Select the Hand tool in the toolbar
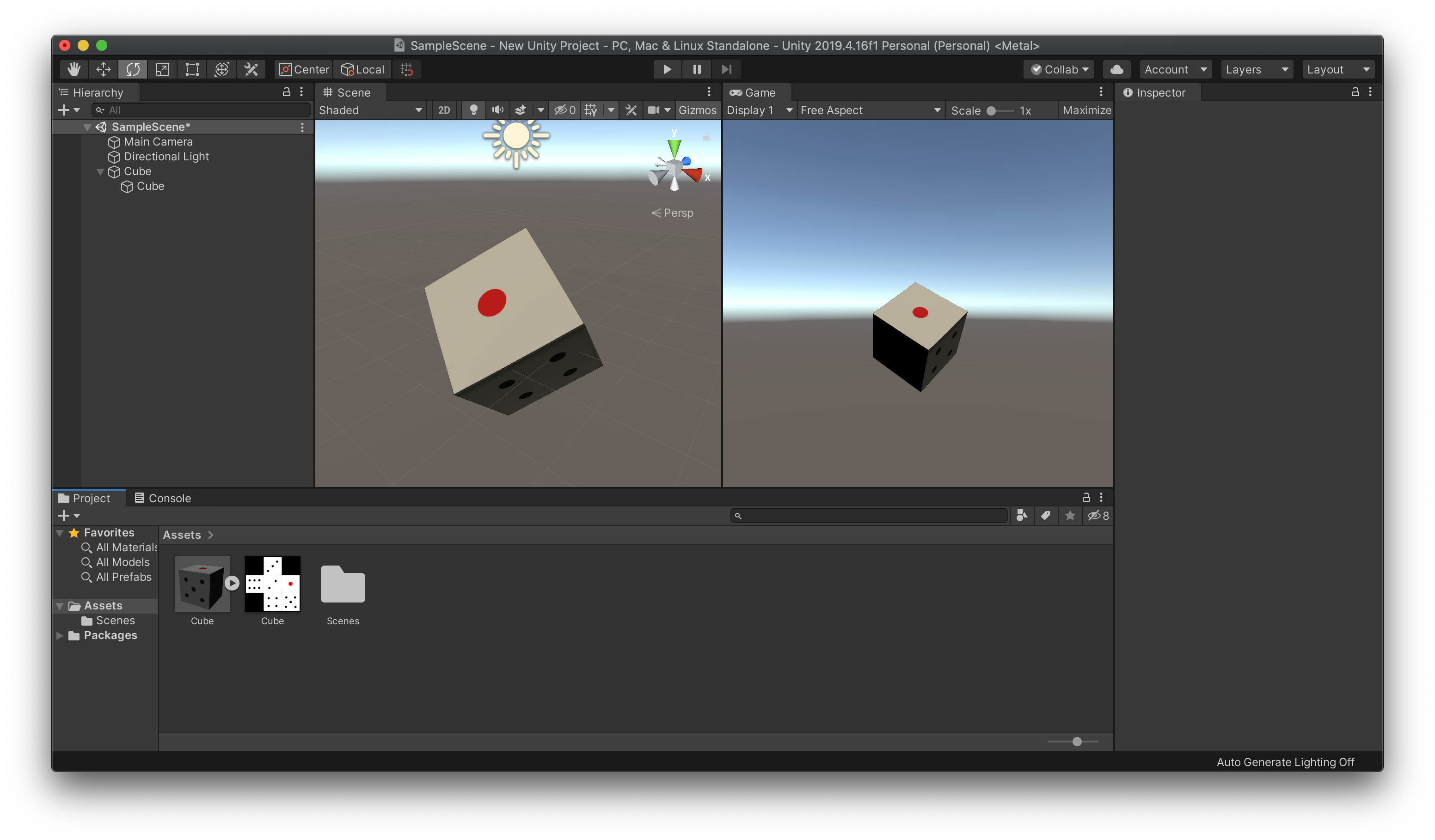This screenshot has height=840, width=1435. tap(74, 69)
